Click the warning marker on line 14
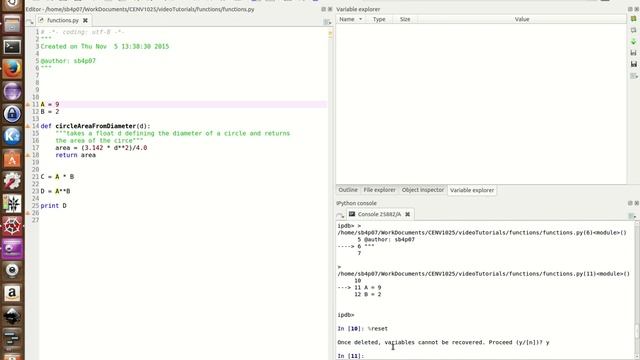640x360 pixels. coord(28,126)
